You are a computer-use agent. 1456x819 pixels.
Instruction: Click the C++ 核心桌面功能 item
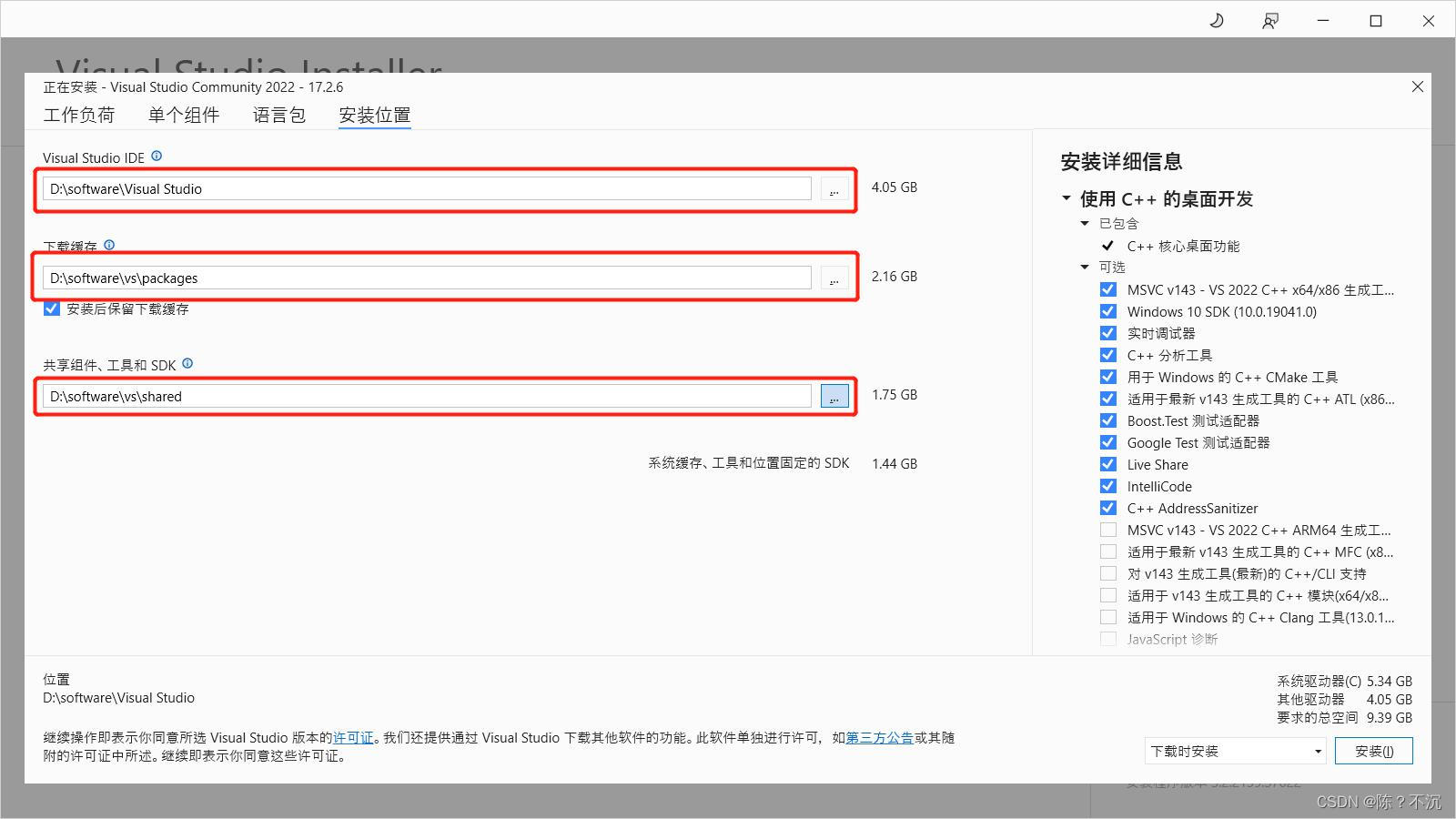pos(1183,246)
